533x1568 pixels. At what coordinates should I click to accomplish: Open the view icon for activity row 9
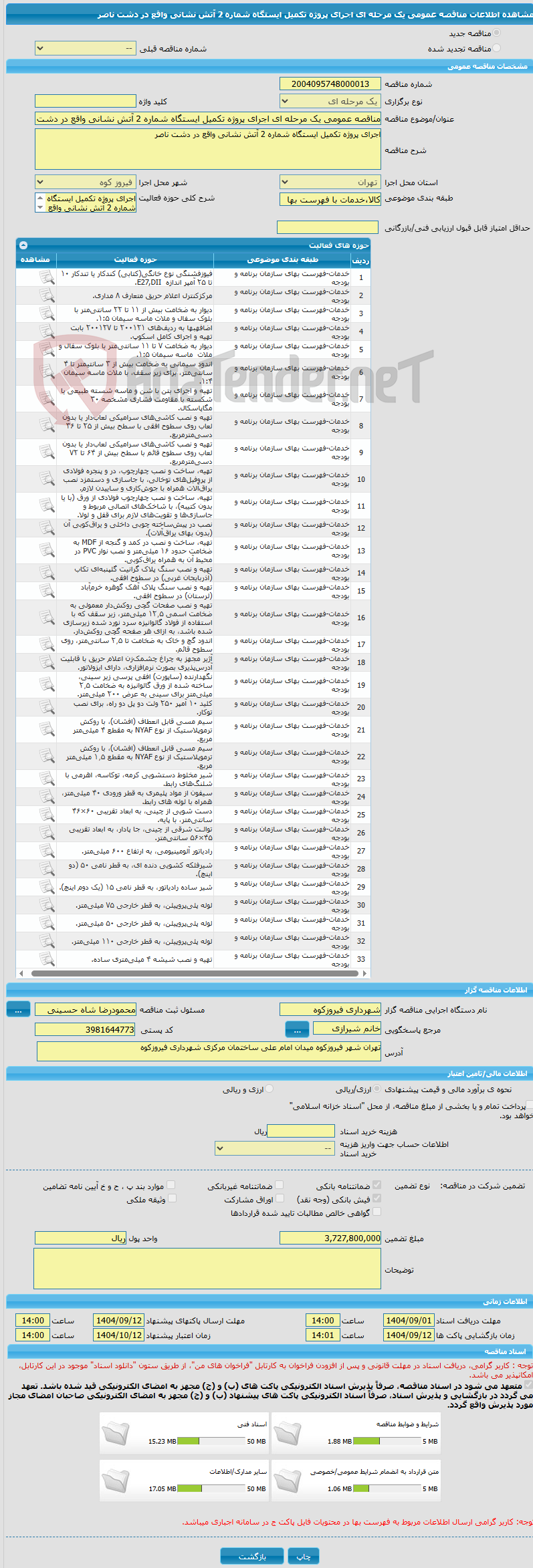pyautogui.click(x=46, y=452)
